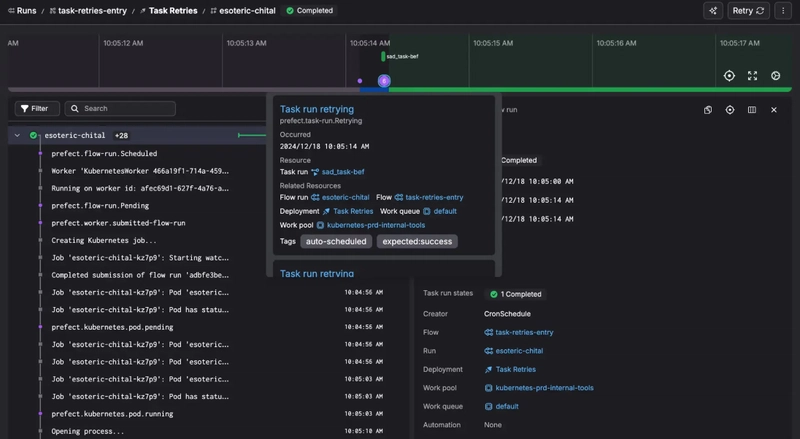The height and width of the screenshot is (439, 800).
Task: Click the Search events field
Action: [120, 108]
